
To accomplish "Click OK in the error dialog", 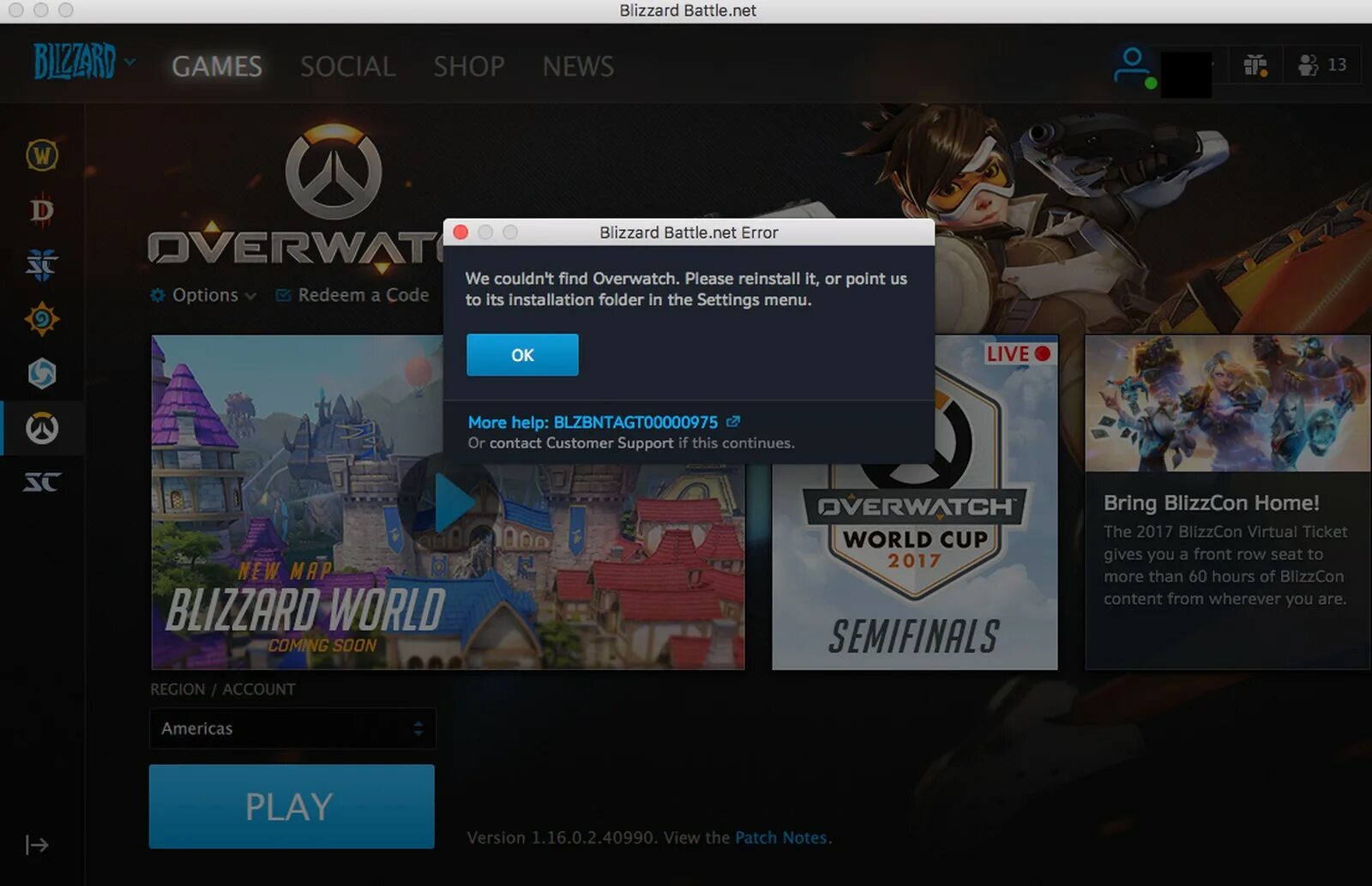I will coord(522,355).
